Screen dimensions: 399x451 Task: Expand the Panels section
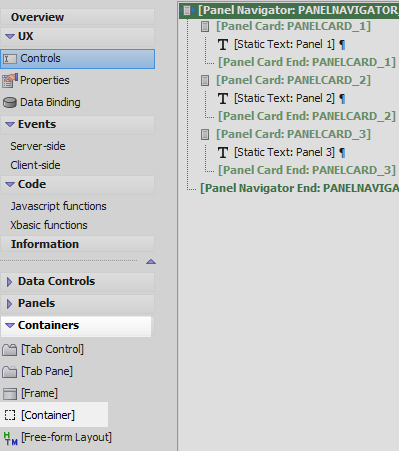point(9,304)
